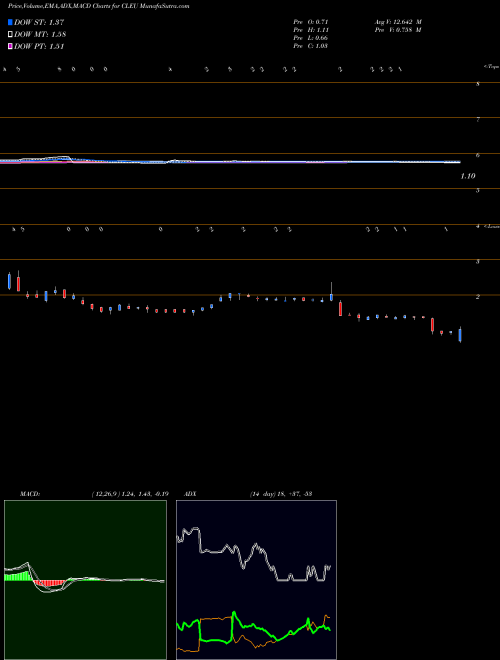Click the last blue candlestick on the price chart

pyautogui.click(x=460, y=335)
